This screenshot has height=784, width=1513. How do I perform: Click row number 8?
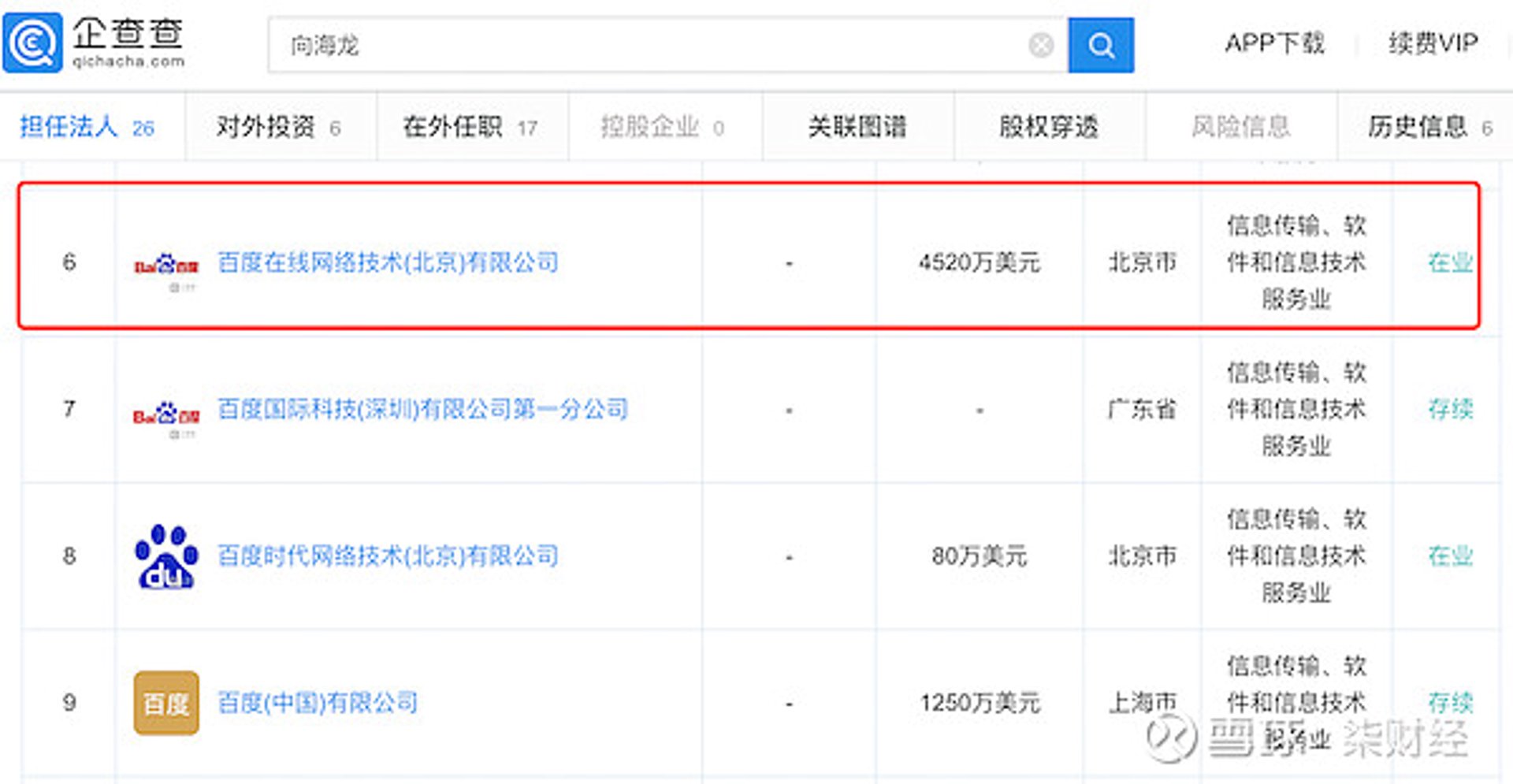[69, 556]
